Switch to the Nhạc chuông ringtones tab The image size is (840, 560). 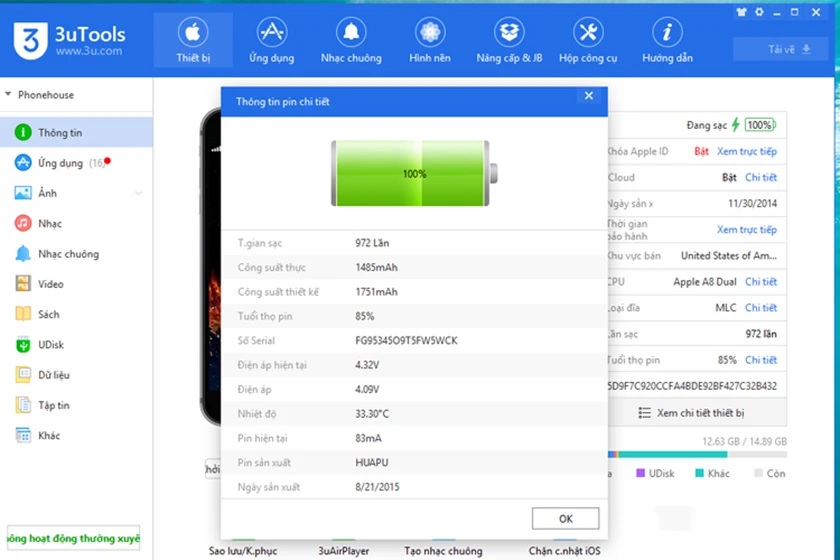pyautogui.click(x=351, y=41)
